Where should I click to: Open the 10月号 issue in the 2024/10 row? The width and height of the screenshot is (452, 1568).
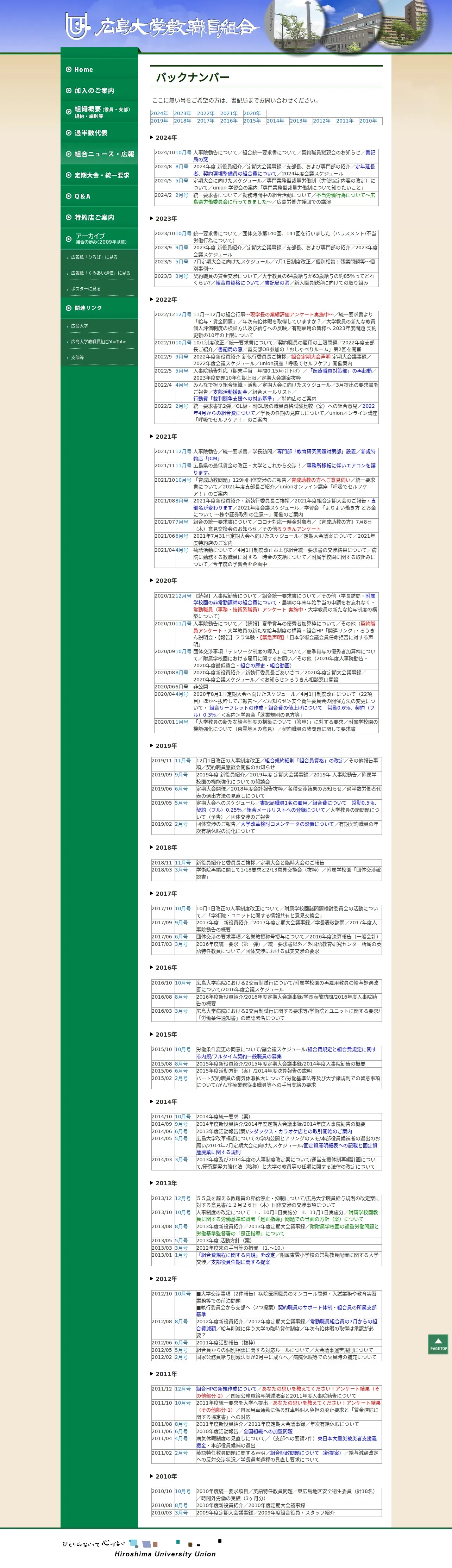(184, 153)
